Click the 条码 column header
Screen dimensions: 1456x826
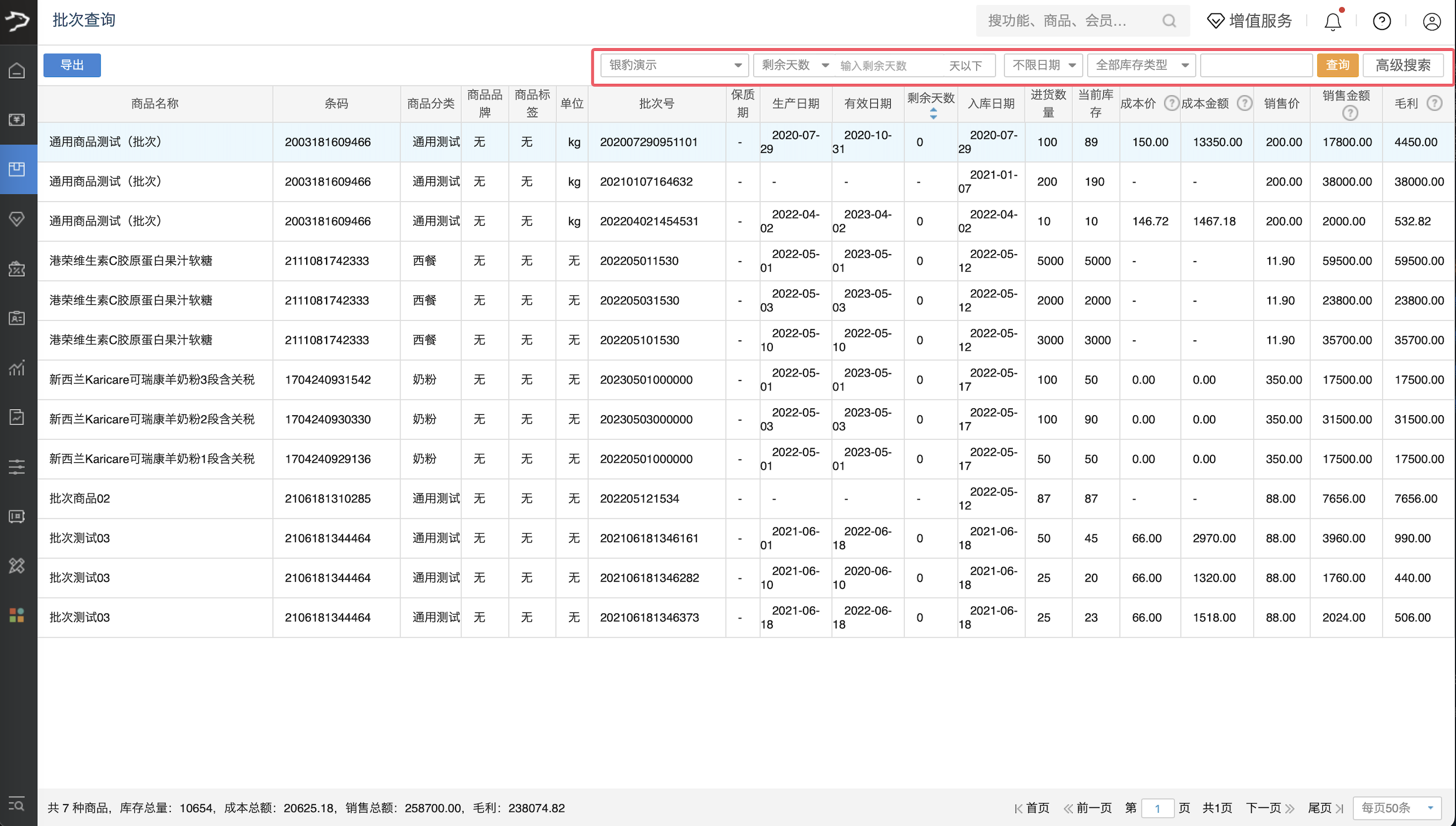pyautogui.click(x=336, y=103)
